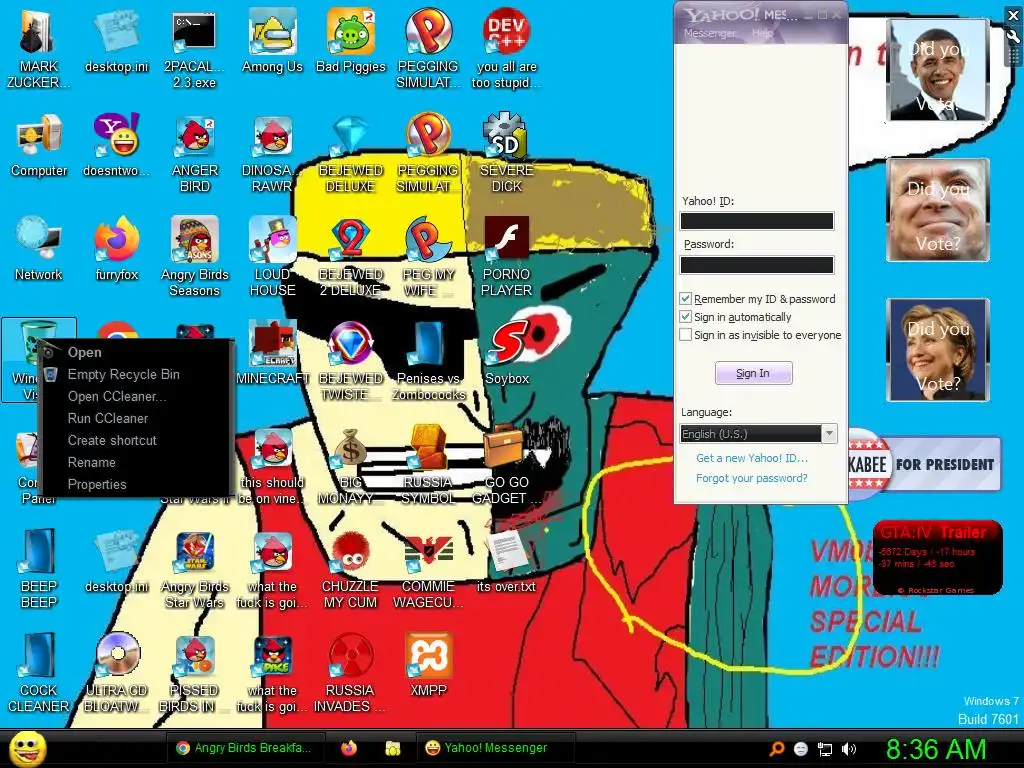Image resolution: width=1024 pixels, height=768 pixels.
Task: Click Forgot your password? link
Action: 752,478
